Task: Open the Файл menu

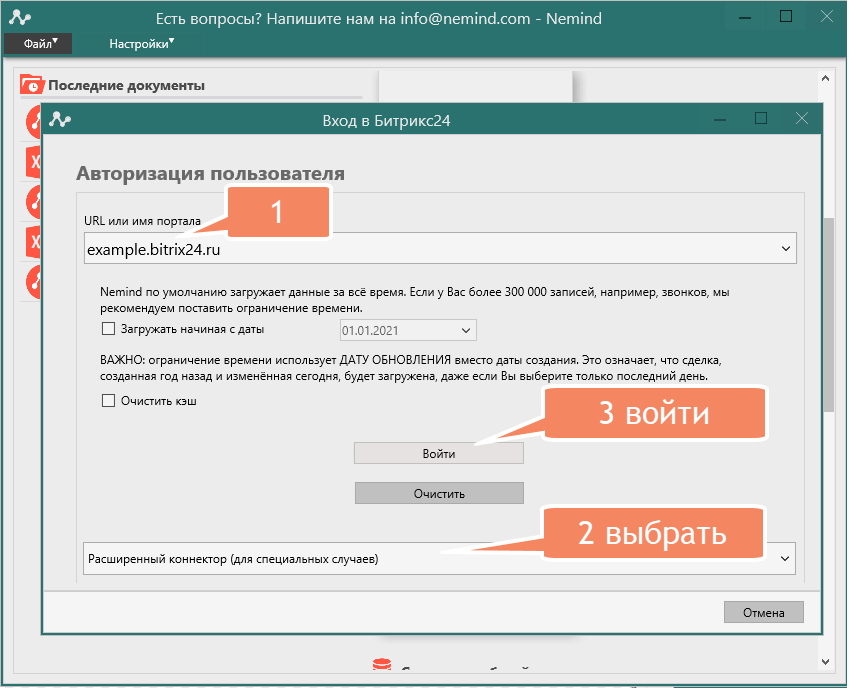Action: point(38,44)
